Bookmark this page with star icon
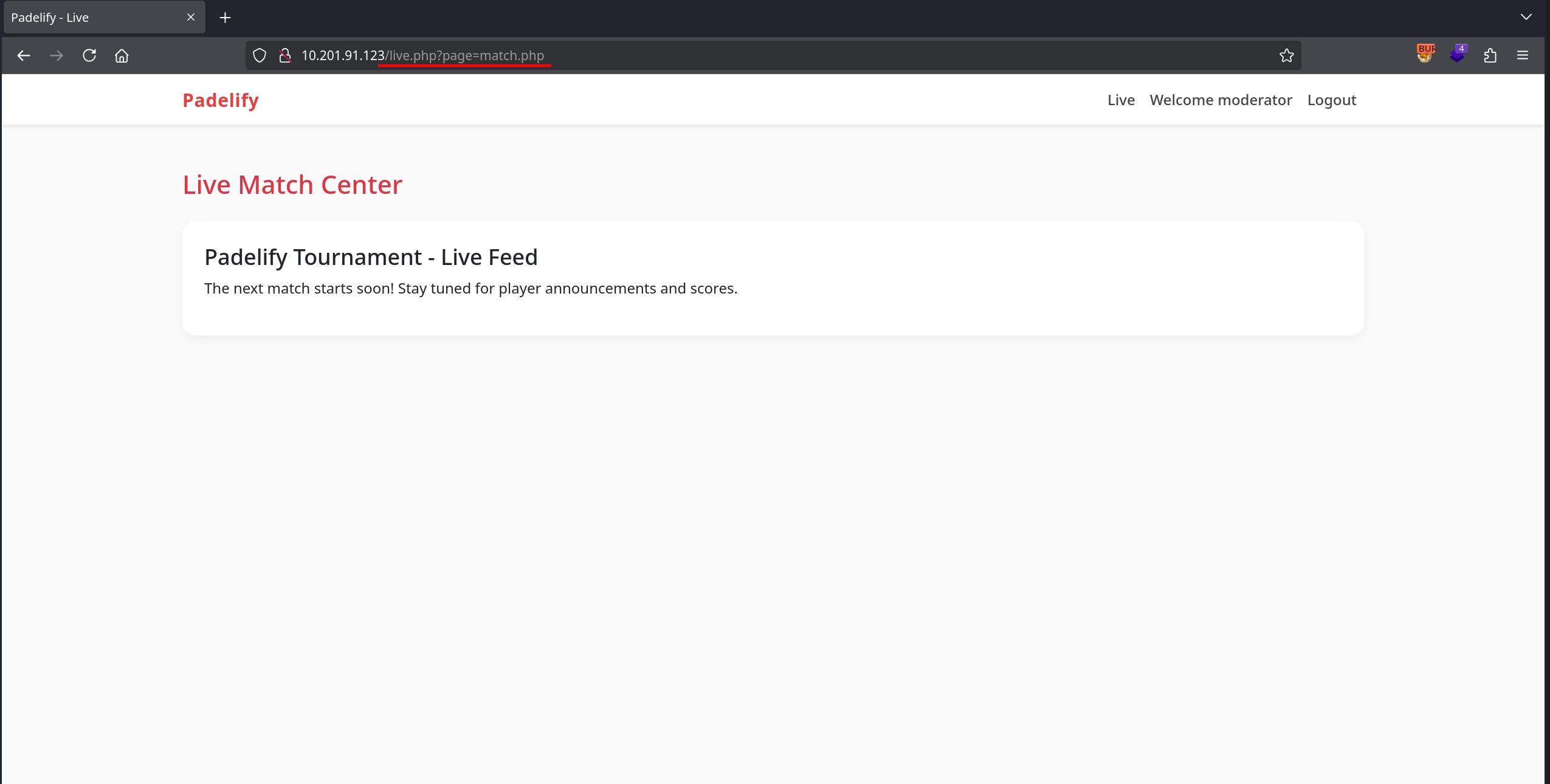This screenshot has width=1550, height=784. coord(1286,55)
